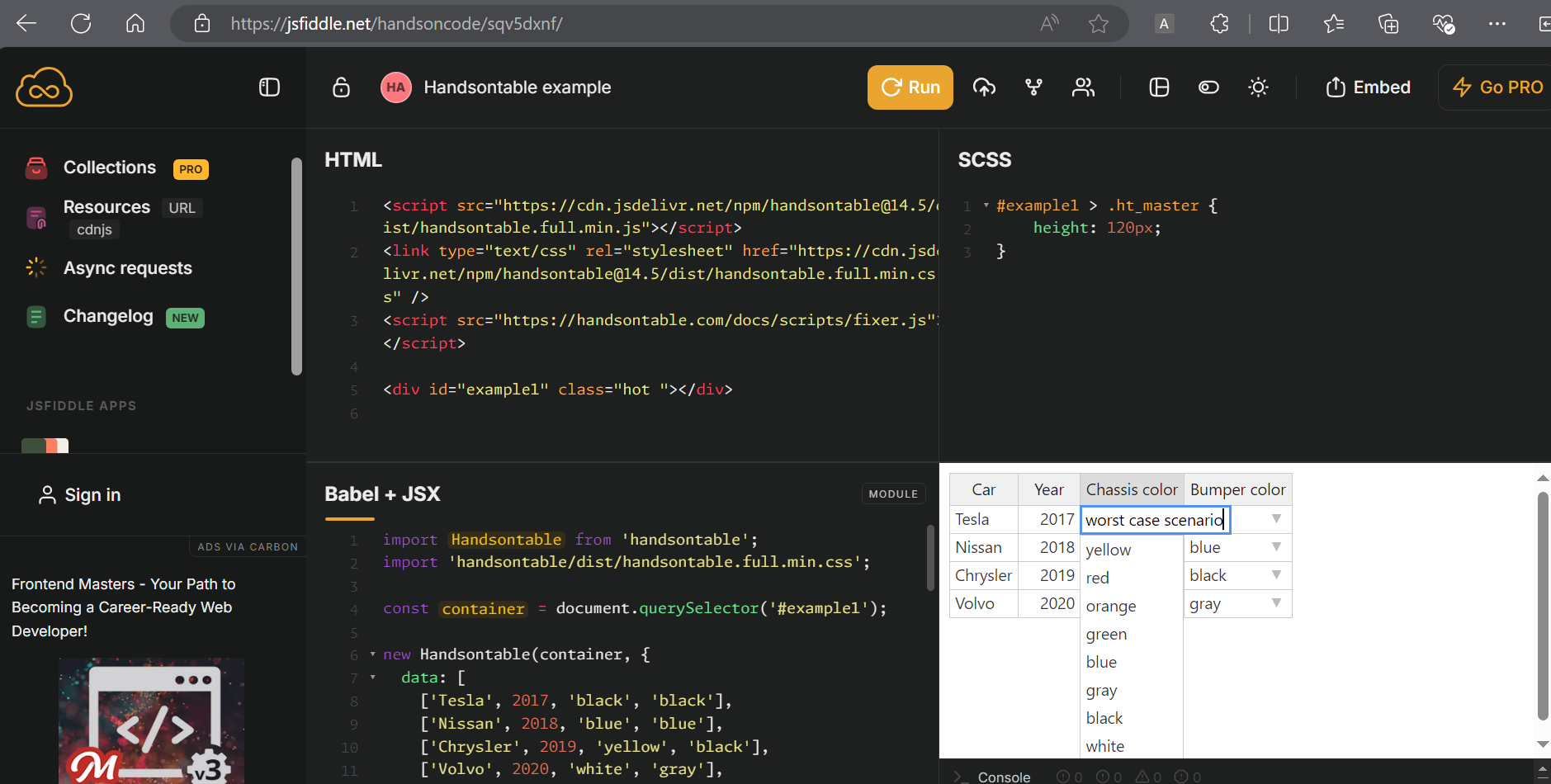Click the browser address bar URL
Screen dimensions: 1551x784
397,23
